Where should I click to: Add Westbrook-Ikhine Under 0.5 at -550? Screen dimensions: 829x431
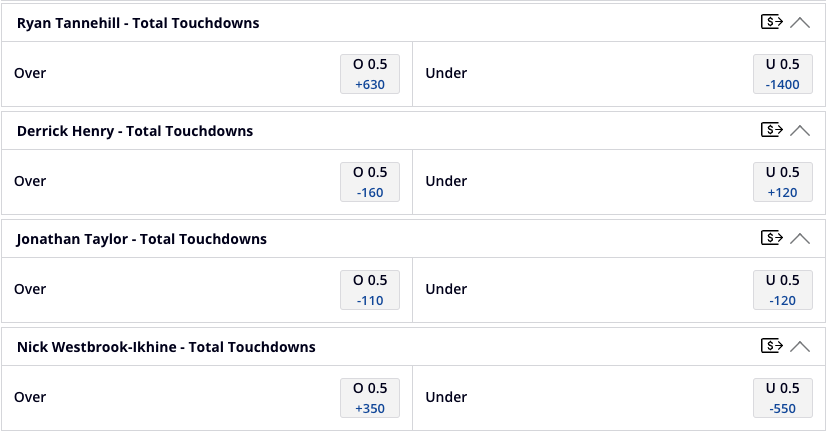pos(782,398)
